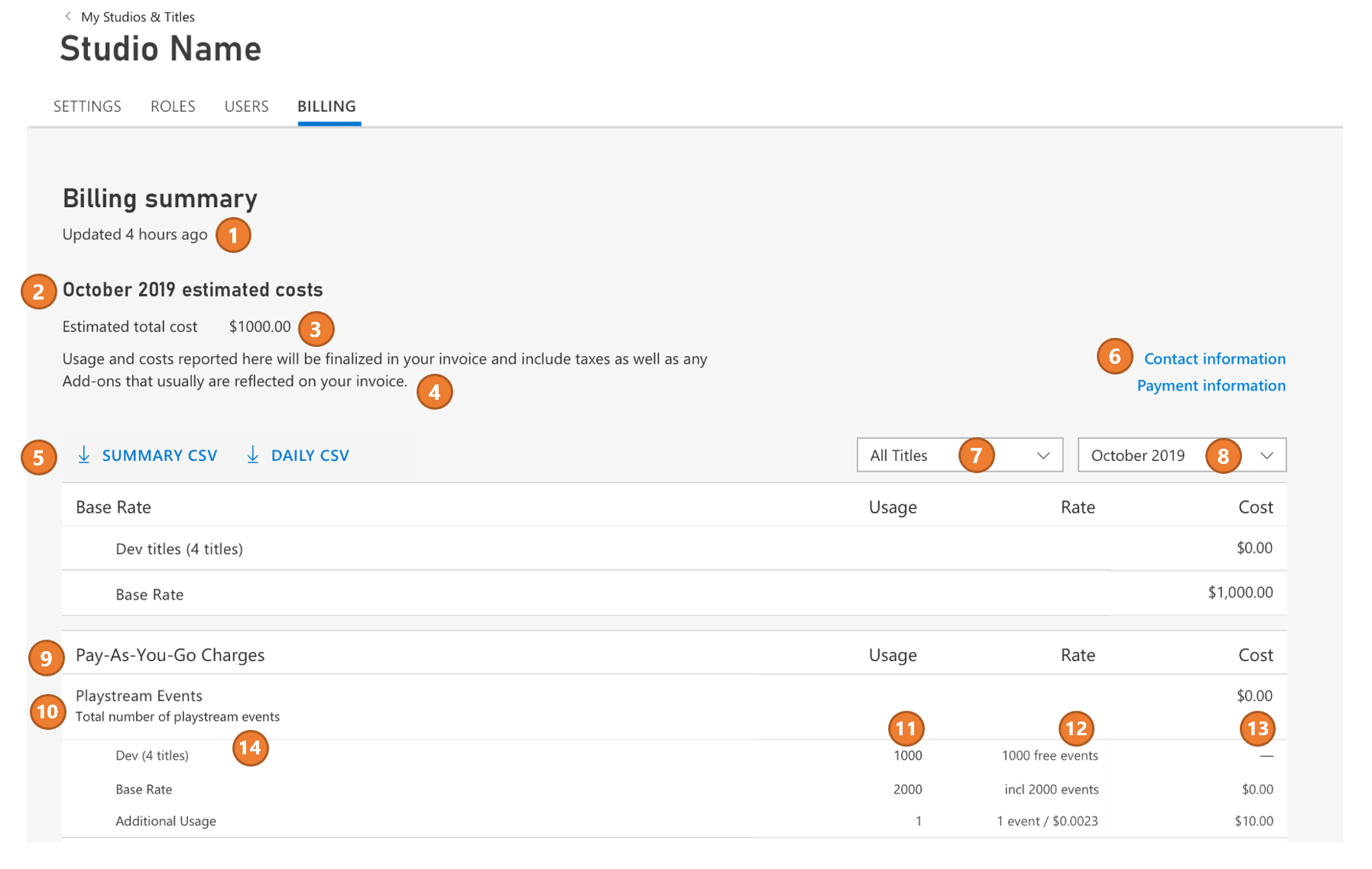The height and width of the screenshot is (869, 1372).
Task: Select the Billing tab
Action: click(x=326, y=106)
